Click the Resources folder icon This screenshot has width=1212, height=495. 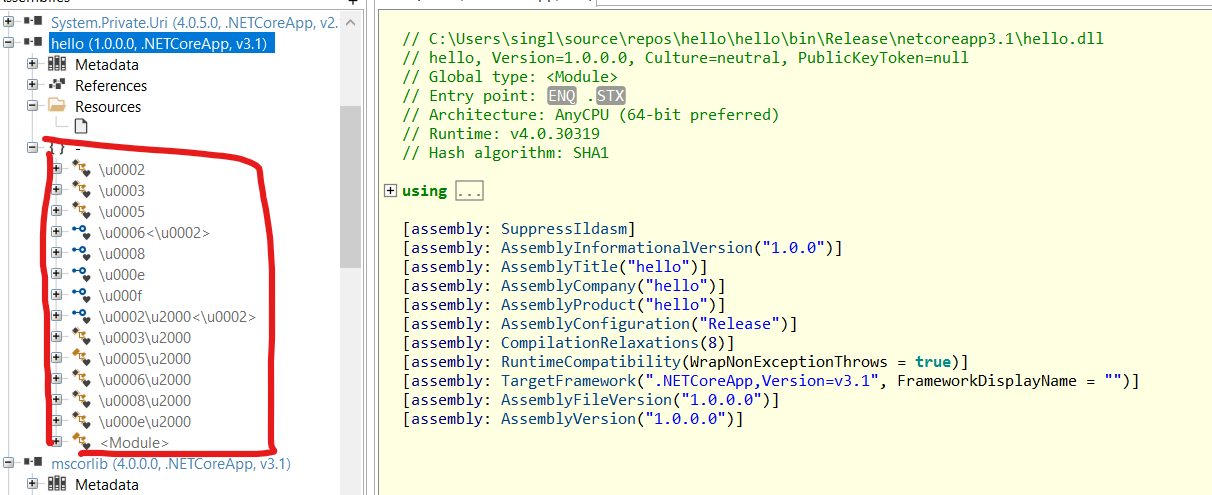[x=58, y=105]
